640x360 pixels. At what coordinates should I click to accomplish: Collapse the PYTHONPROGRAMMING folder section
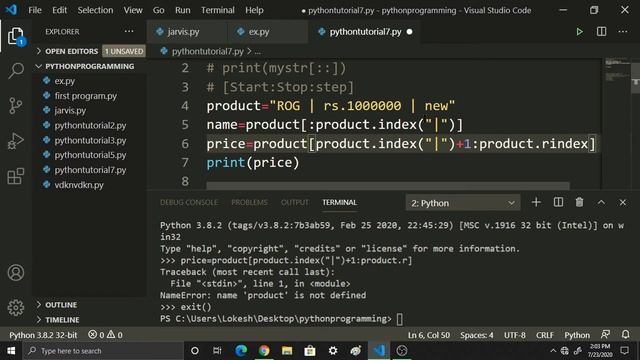89,66
